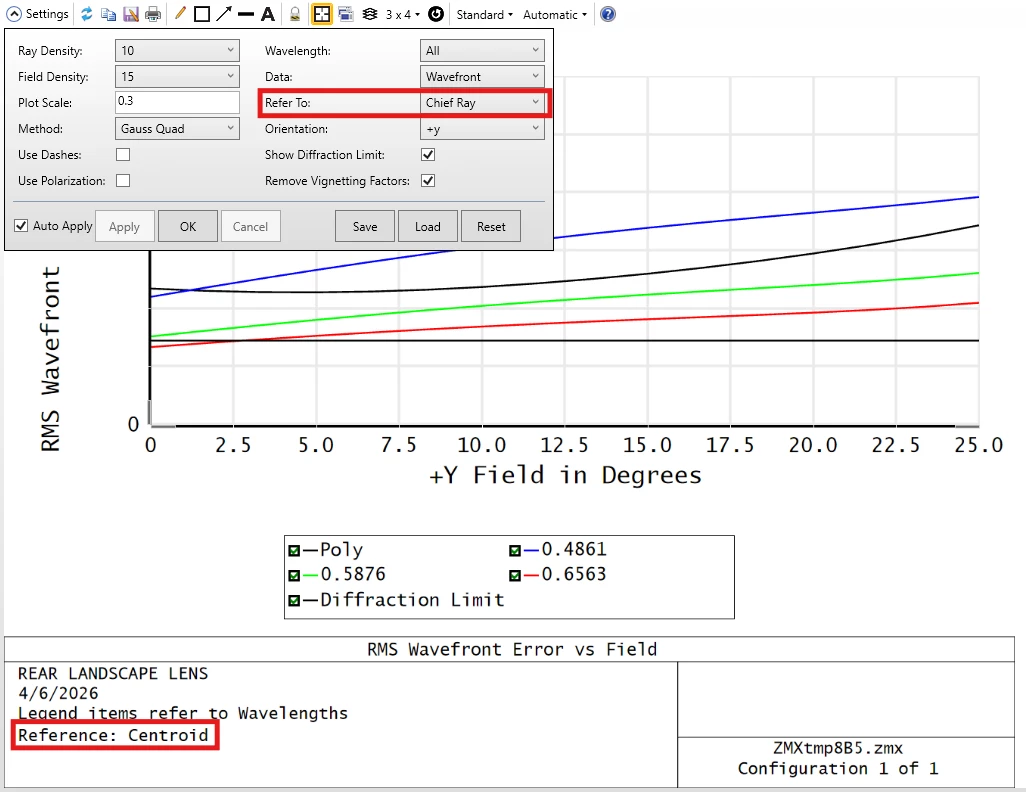Screen dimensions: 1026x792
Task: Select the rectangle annotation tool
Action: (202, 14)
